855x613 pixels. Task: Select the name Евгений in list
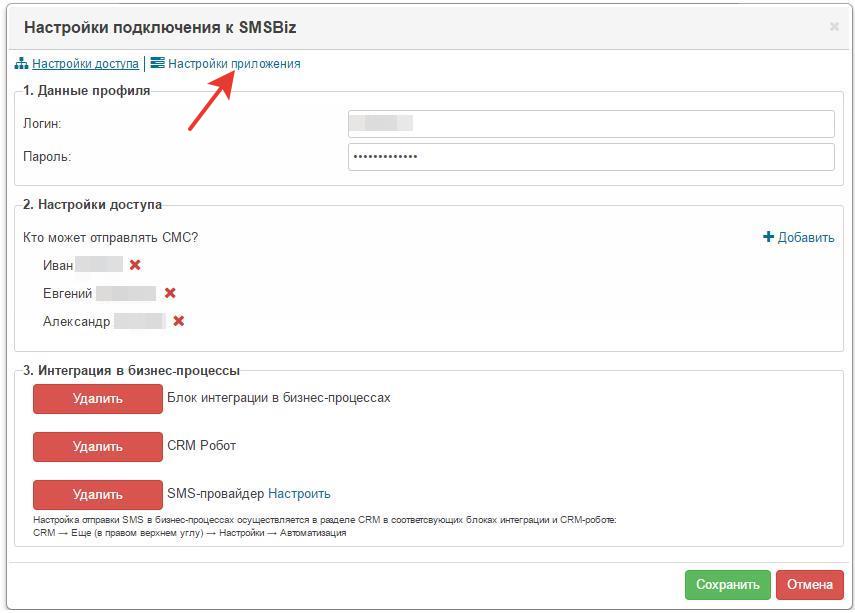click(68, 293)
